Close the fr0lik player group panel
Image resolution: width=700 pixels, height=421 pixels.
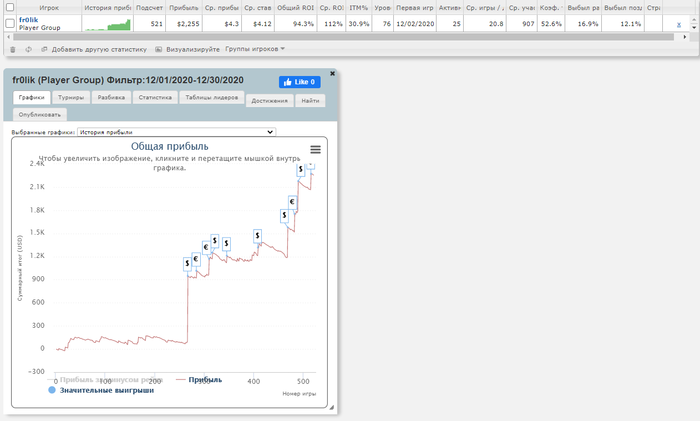coord(332,73)
